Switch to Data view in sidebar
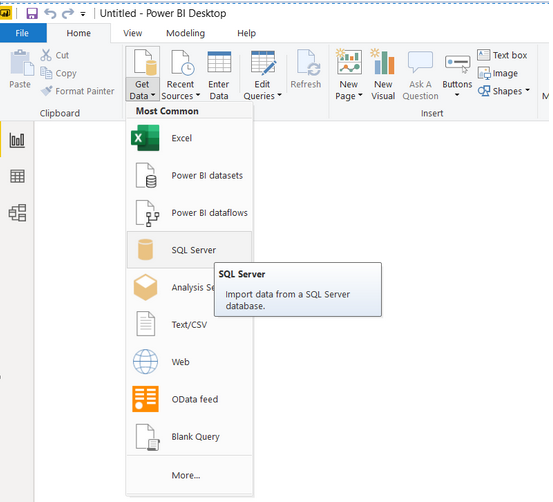Viewport: 553px width, 502px height. (x=17, y=176)
